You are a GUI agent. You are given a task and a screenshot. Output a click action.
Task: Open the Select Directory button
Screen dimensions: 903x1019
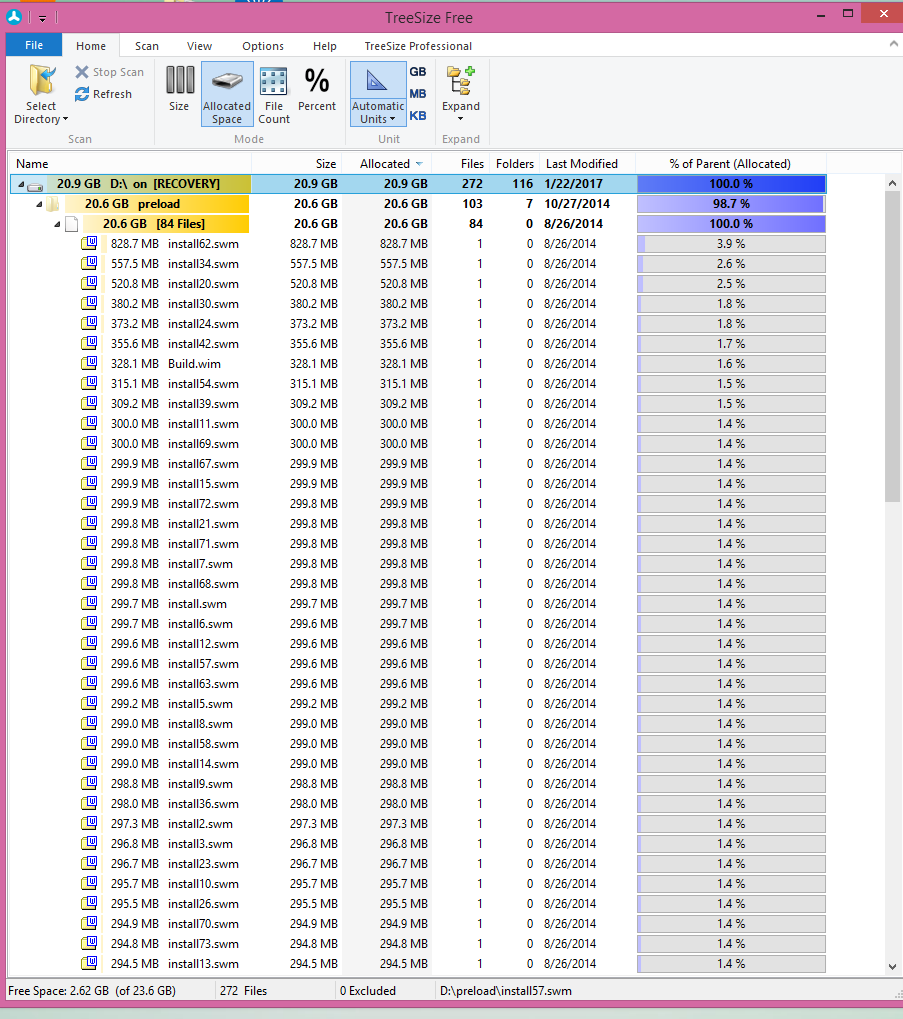pyautogui.click(x=41, y=94)
